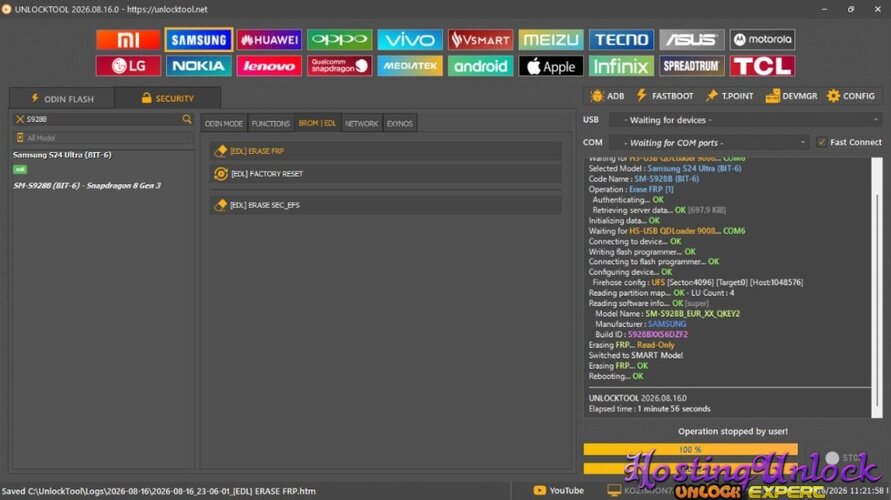Open the ODIN MODE sub-tab

[x=224, y=123]
